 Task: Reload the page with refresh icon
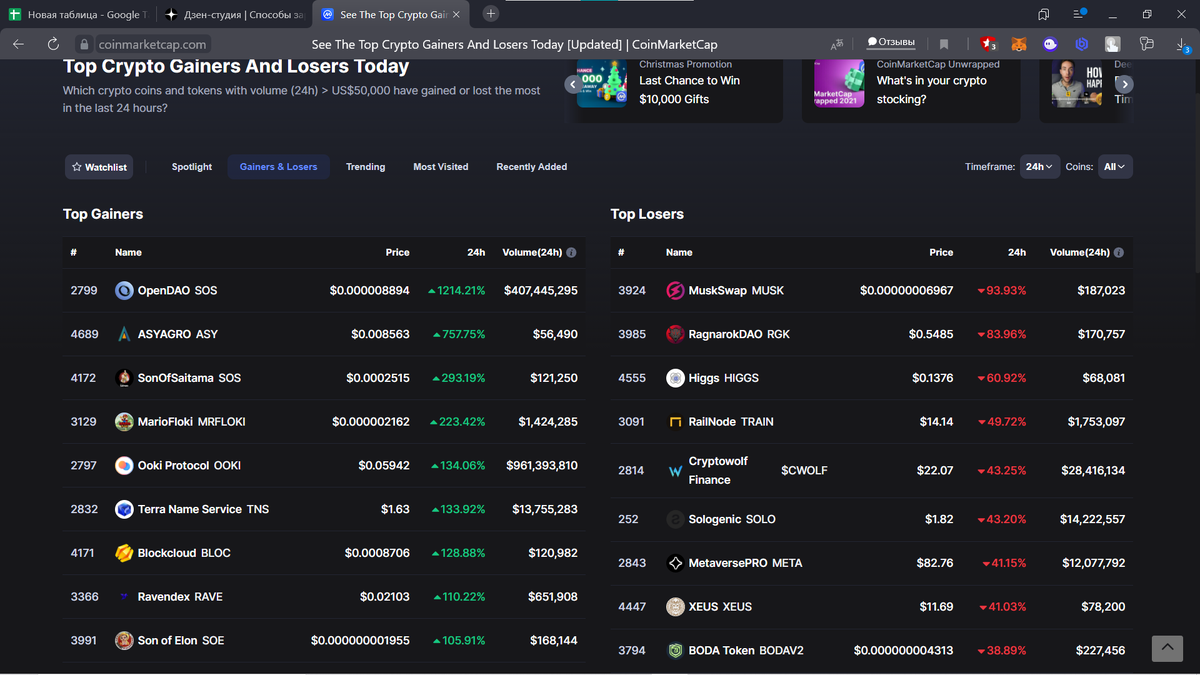pos(53,44)
